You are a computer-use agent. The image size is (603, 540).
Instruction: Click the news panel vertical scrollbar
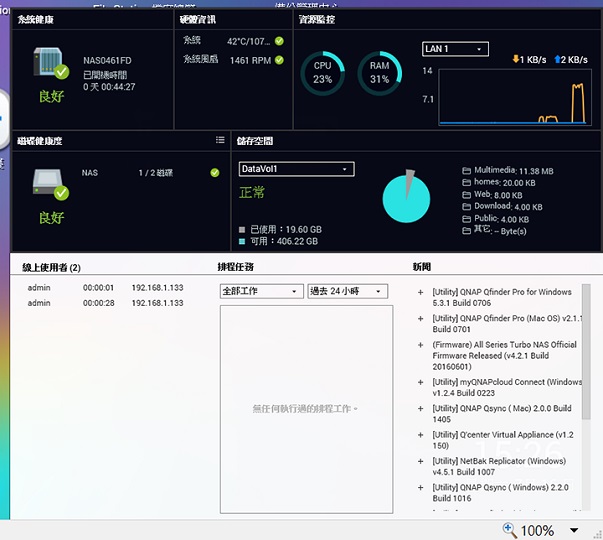pos(586,352)
